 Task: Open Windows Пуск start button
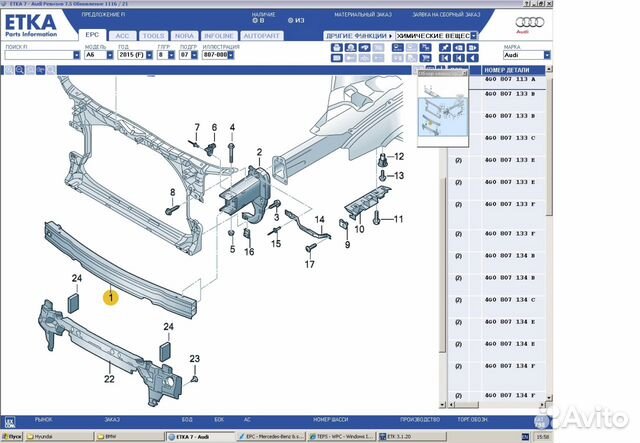point(12,437)
